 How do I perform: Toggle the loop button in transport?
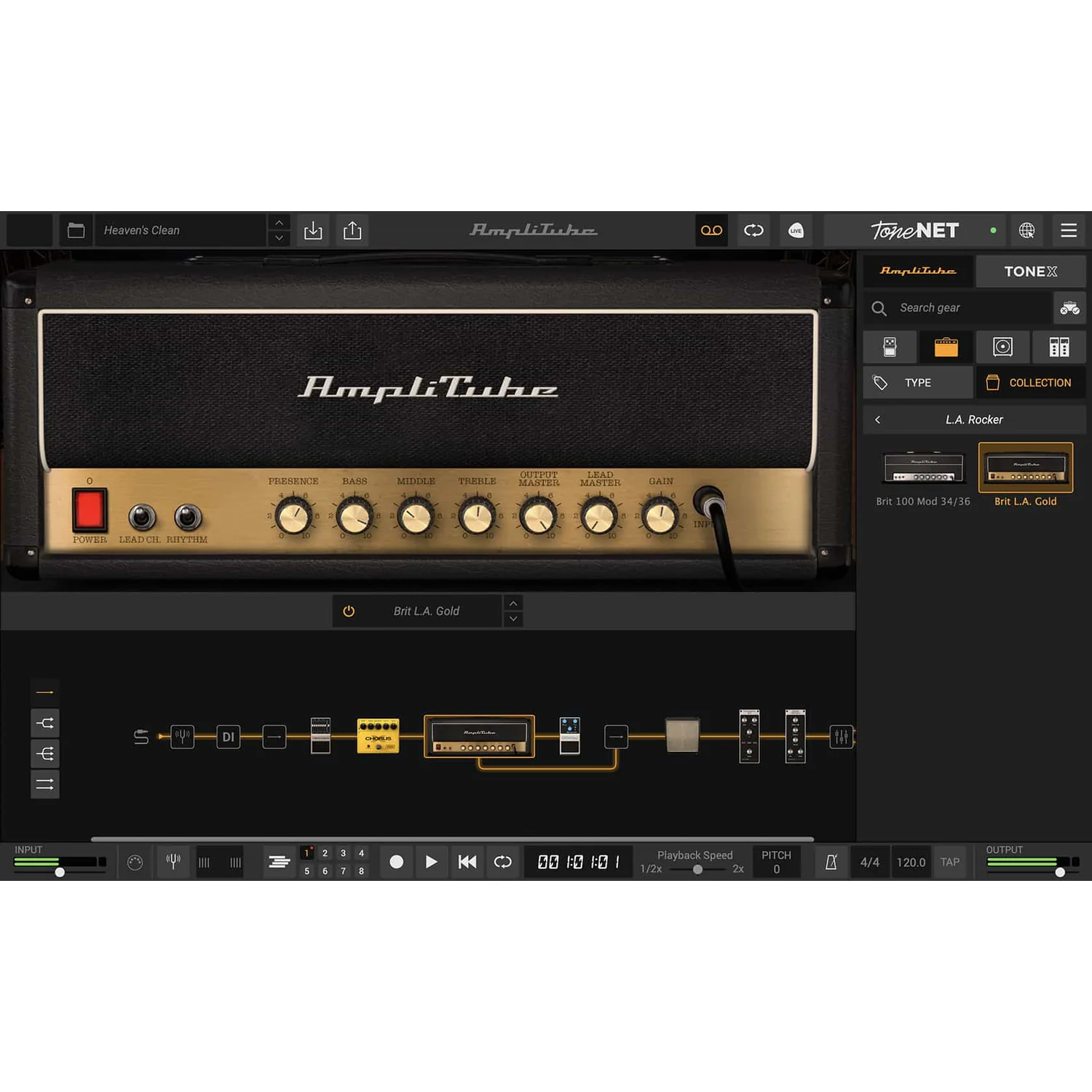click(503, 862)
